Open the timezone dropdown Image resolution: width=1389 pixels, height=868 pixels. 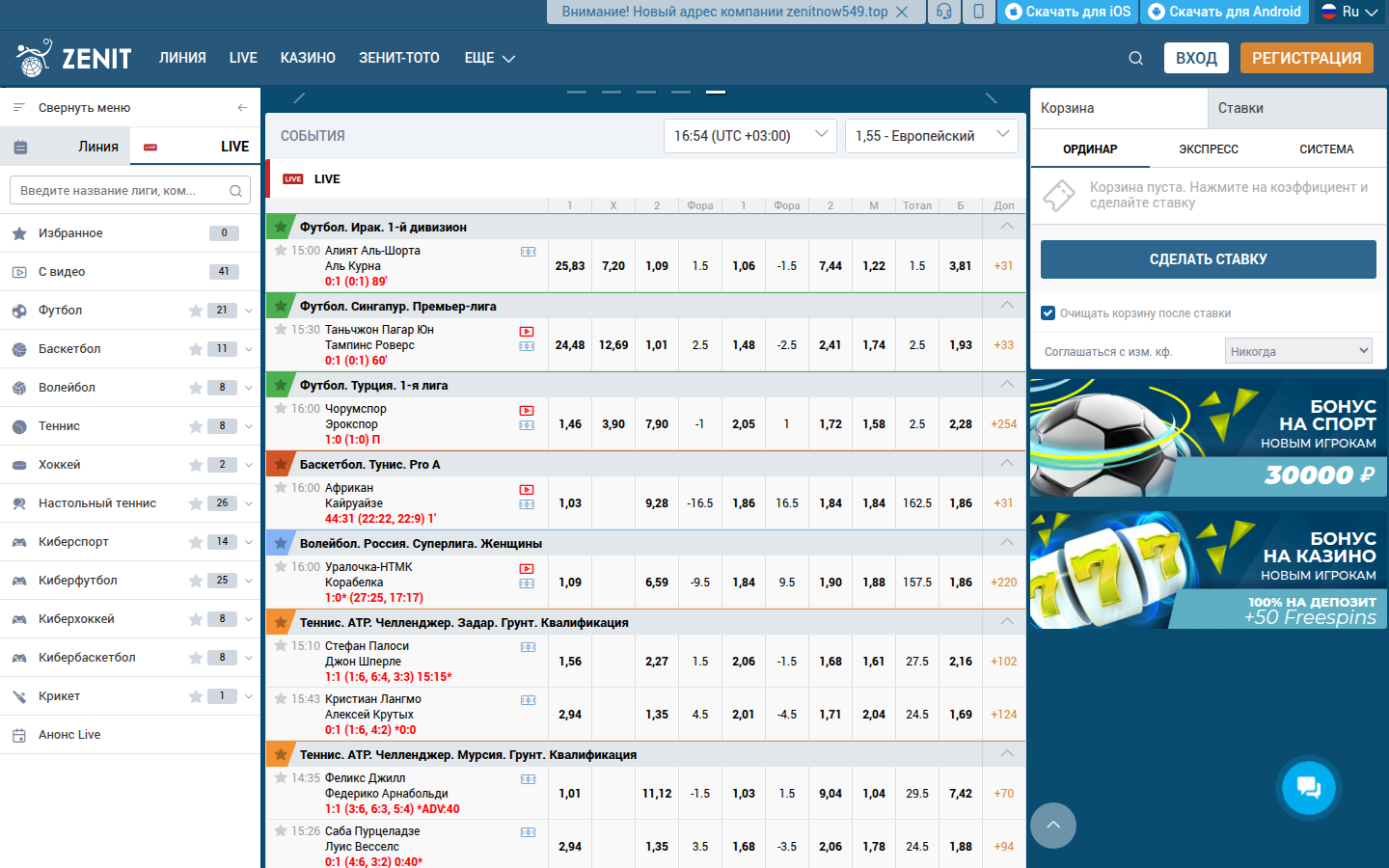click(x=750, y=136)
